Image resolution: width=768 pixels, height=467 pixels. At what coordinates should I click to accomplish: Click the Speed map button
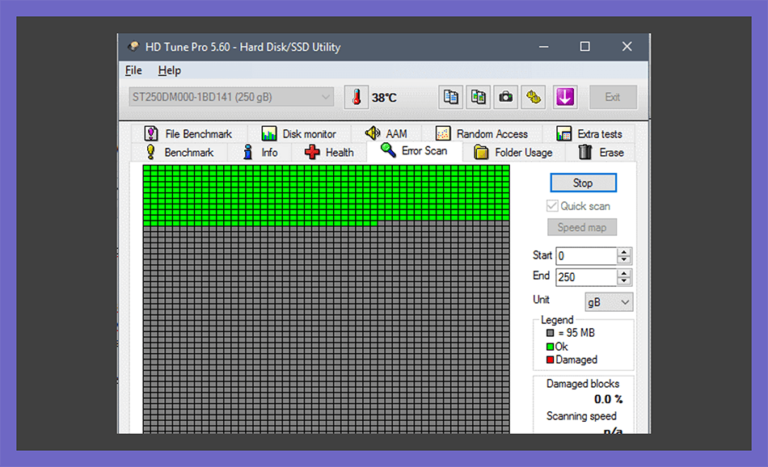click(582, 227)
